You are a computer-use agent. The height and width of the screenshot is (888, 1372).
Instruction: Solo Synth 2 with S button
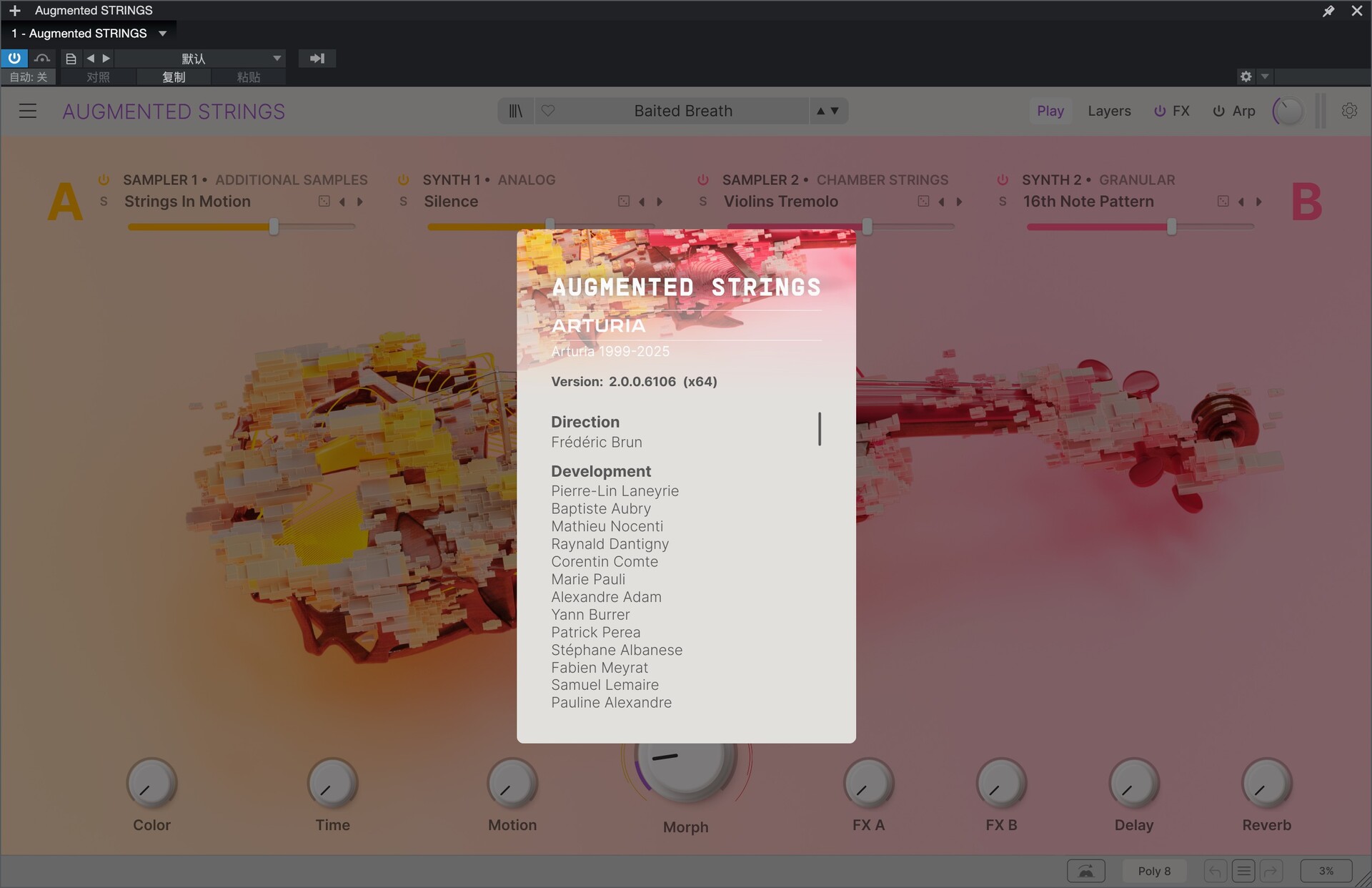(x=1003, y=202)
